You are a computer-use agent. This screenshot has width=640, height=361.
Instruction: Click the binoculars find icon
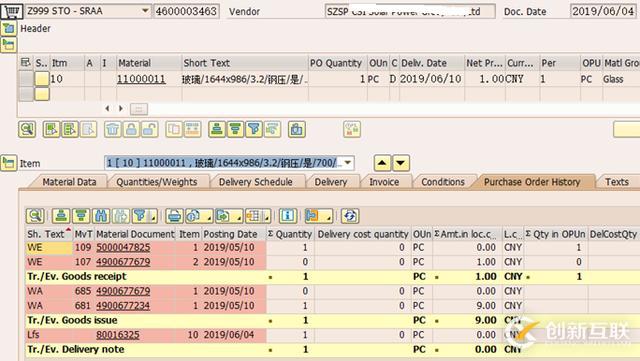tap(101, 216)
